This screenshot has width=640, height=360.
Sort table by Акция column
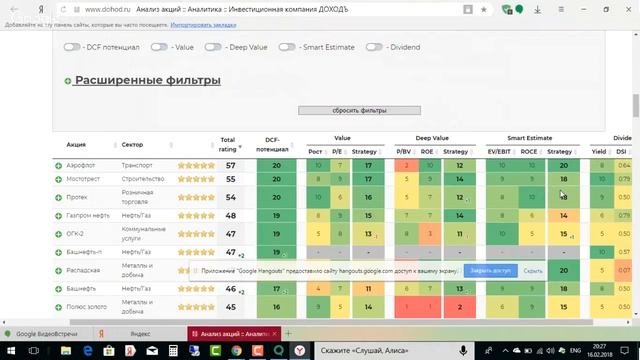76,144
